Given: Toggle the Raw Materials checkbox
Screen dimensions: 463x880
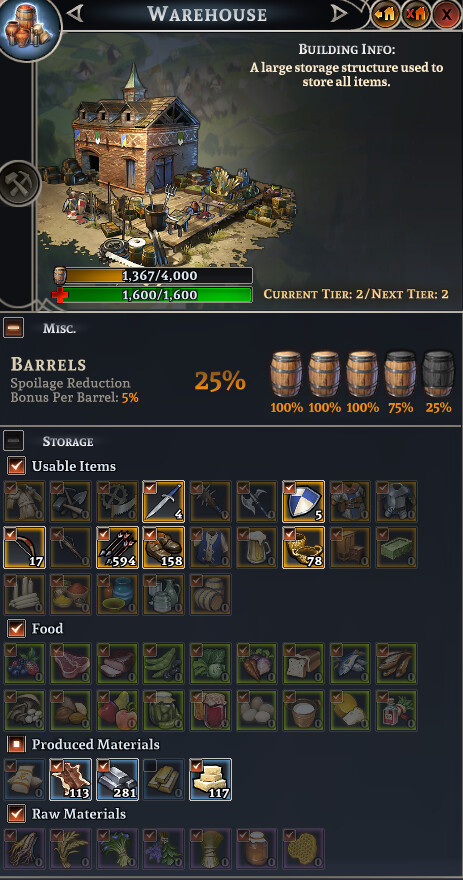Looking at the screenshot, I should pos(17,813).
